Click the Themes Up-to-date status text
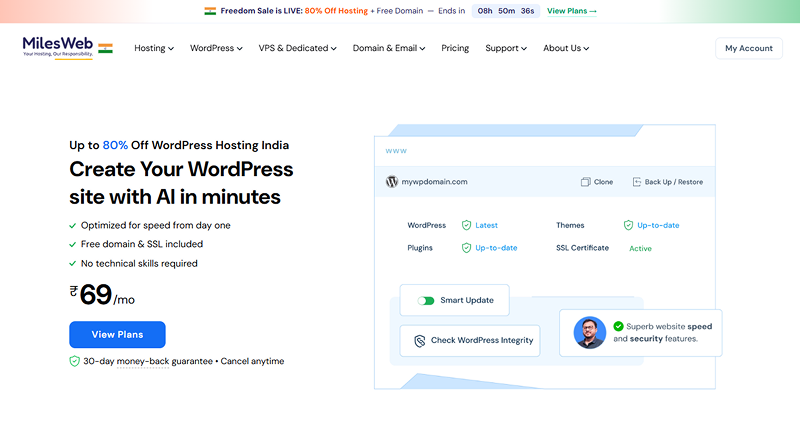The width and height of the screenshot is (800, 445). 658,225
